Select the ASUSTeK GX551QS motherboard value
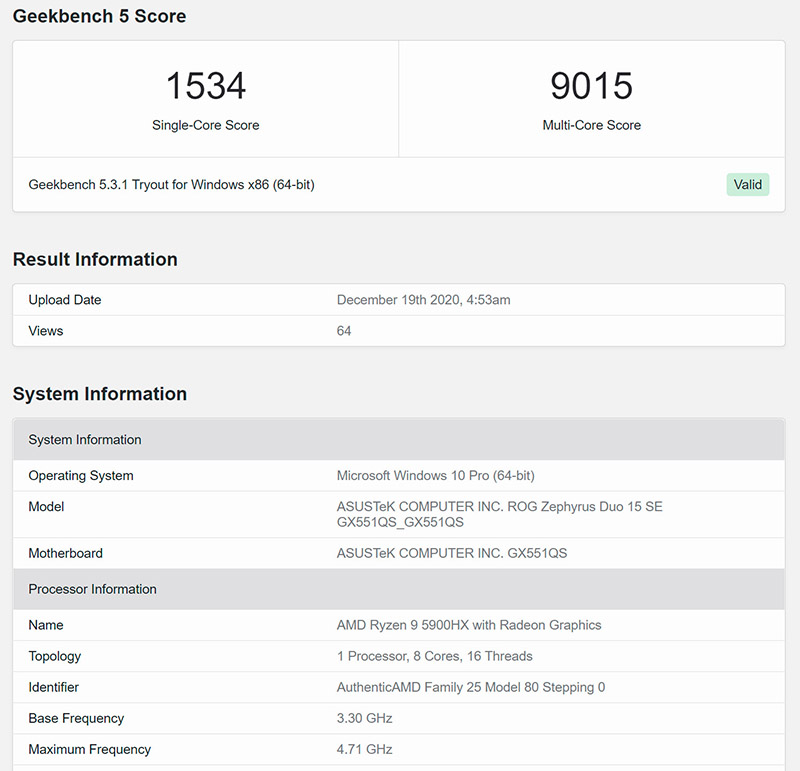The width and height of the screenshot is (800, 771). (x=452, y=553)
